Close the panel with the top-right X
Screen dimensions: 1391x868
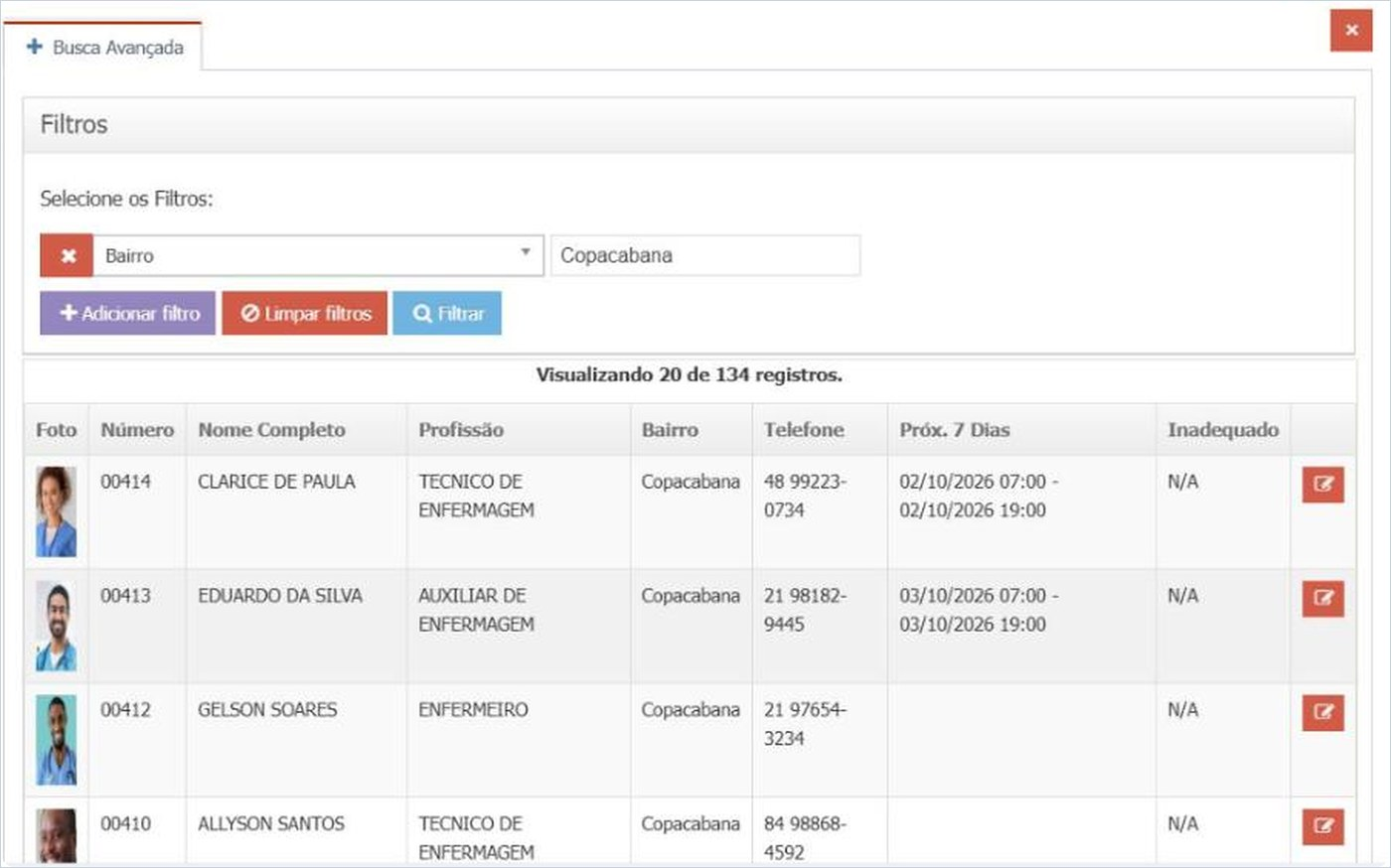(x=1351, y=30)
